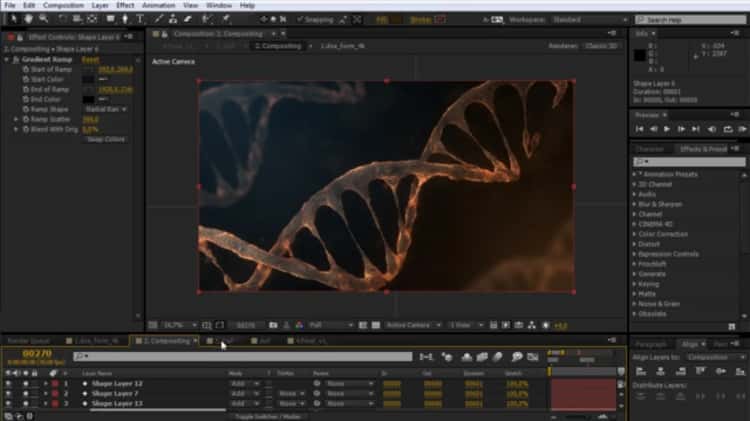Click the Frame Blending icon in timeline
This screenshot has width=750, height=421.
482,357
